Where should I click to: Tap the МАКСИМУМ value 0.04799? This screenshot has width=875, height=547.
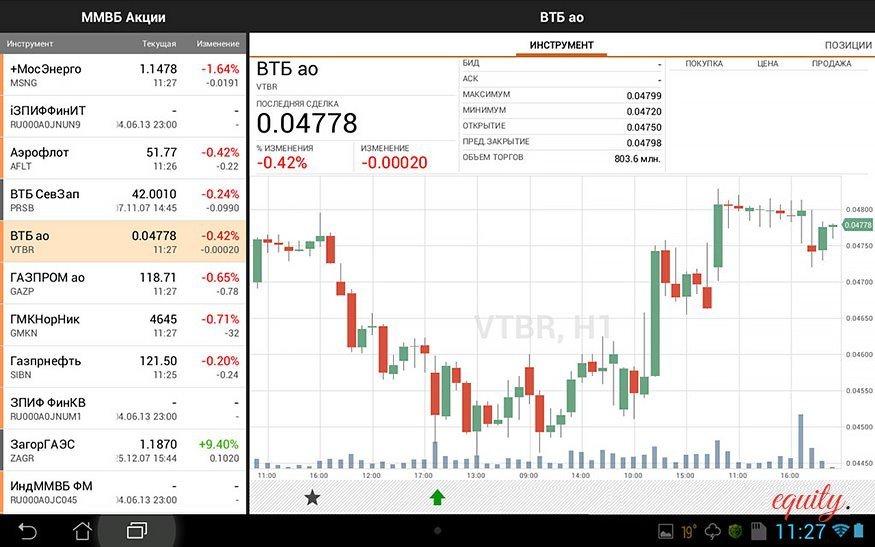pos(644,96)
